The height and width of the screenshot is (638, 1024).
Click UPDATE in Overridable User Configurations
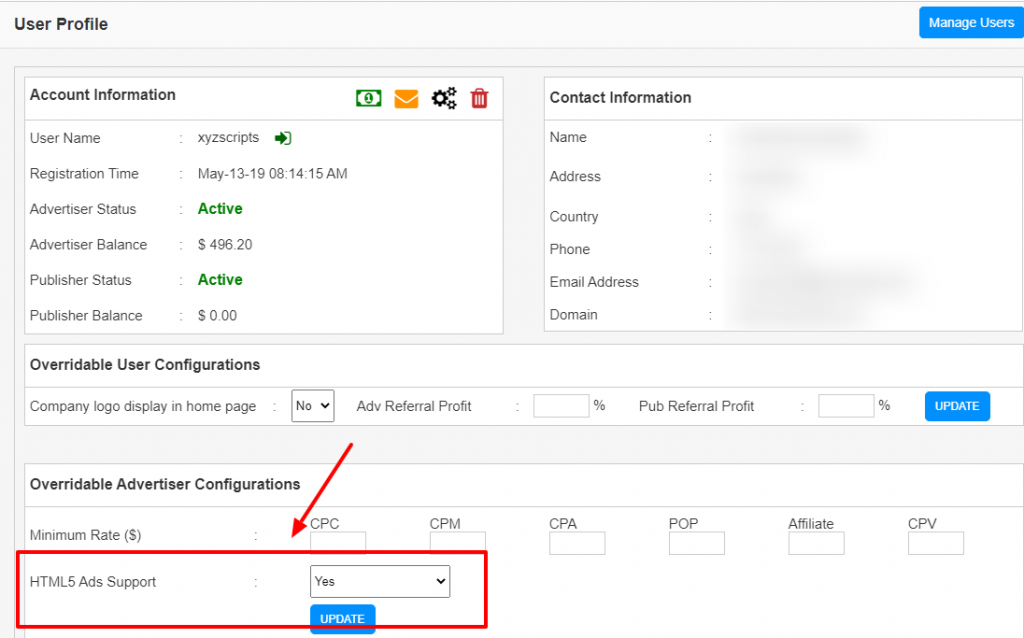tap(956, 405)
